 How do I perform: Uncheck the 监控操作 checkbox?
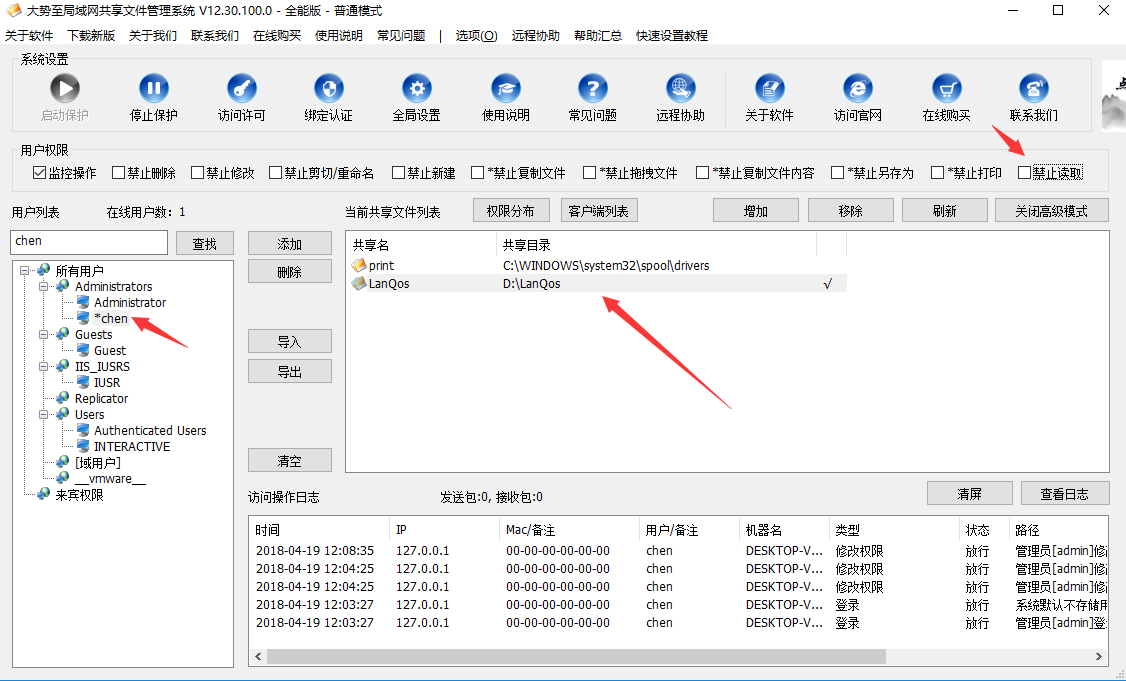click(40, 173)
